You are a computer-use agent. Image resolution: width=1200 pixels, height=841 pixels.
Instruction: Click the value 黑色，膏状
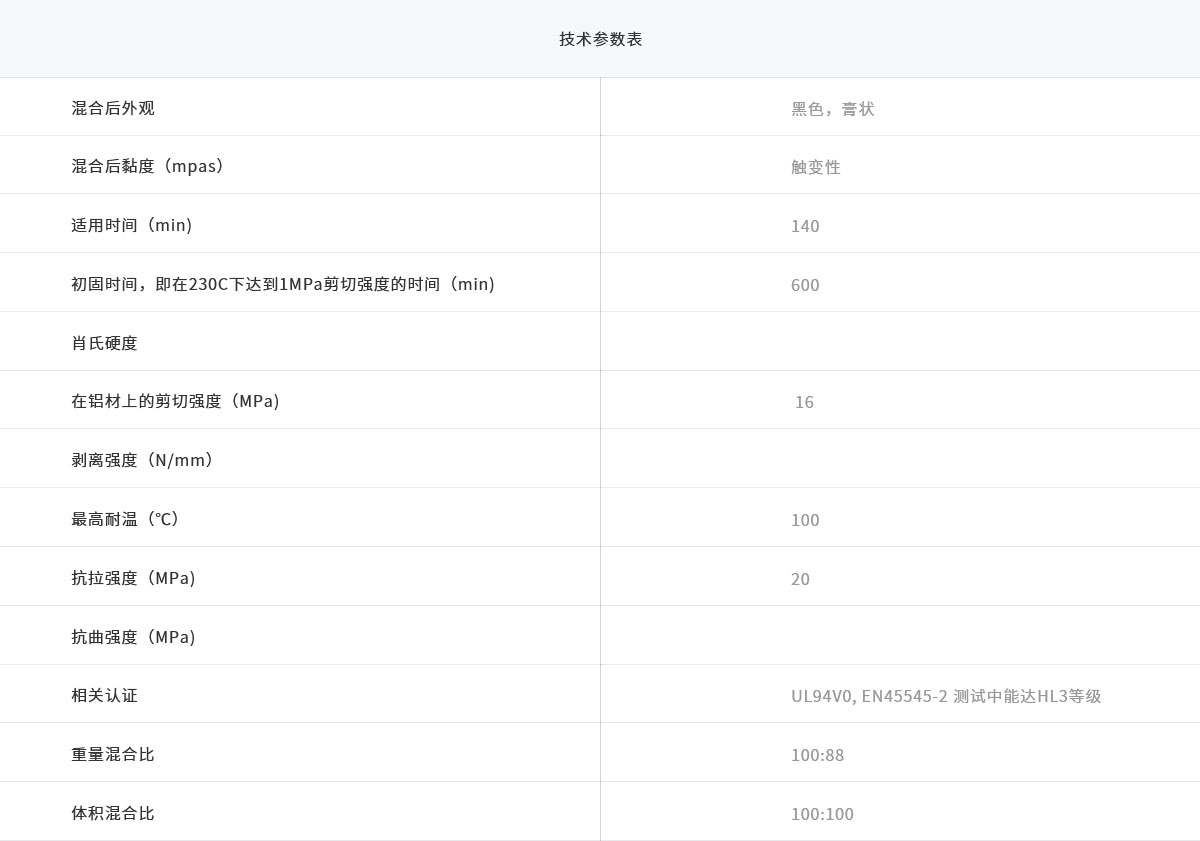[833, 109]
